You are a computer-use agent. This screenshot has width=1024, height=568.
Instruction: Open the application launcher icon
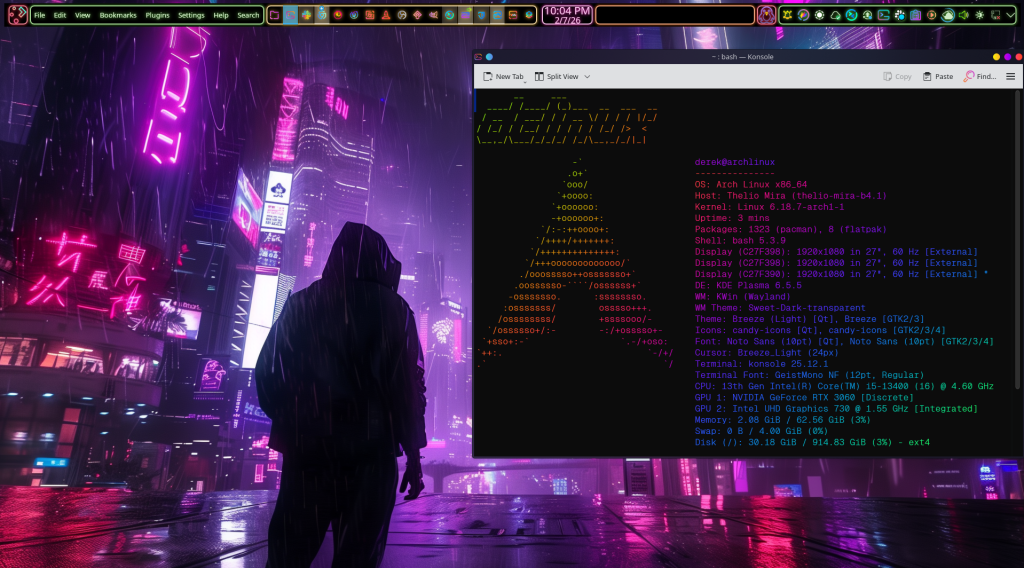click(17, 15)
